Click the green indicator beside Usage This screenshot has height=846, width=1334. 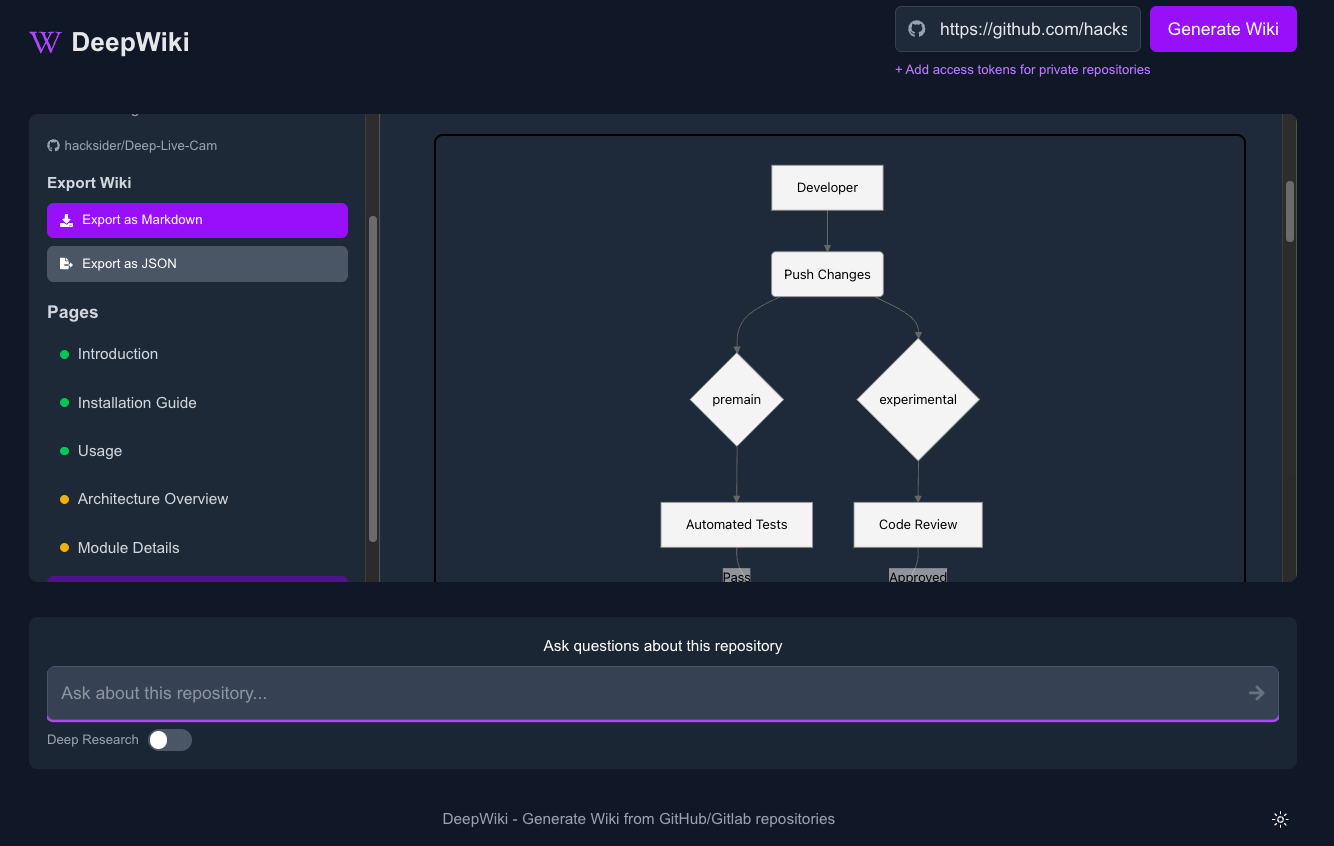pyautogui.click(x=63, y=451)
